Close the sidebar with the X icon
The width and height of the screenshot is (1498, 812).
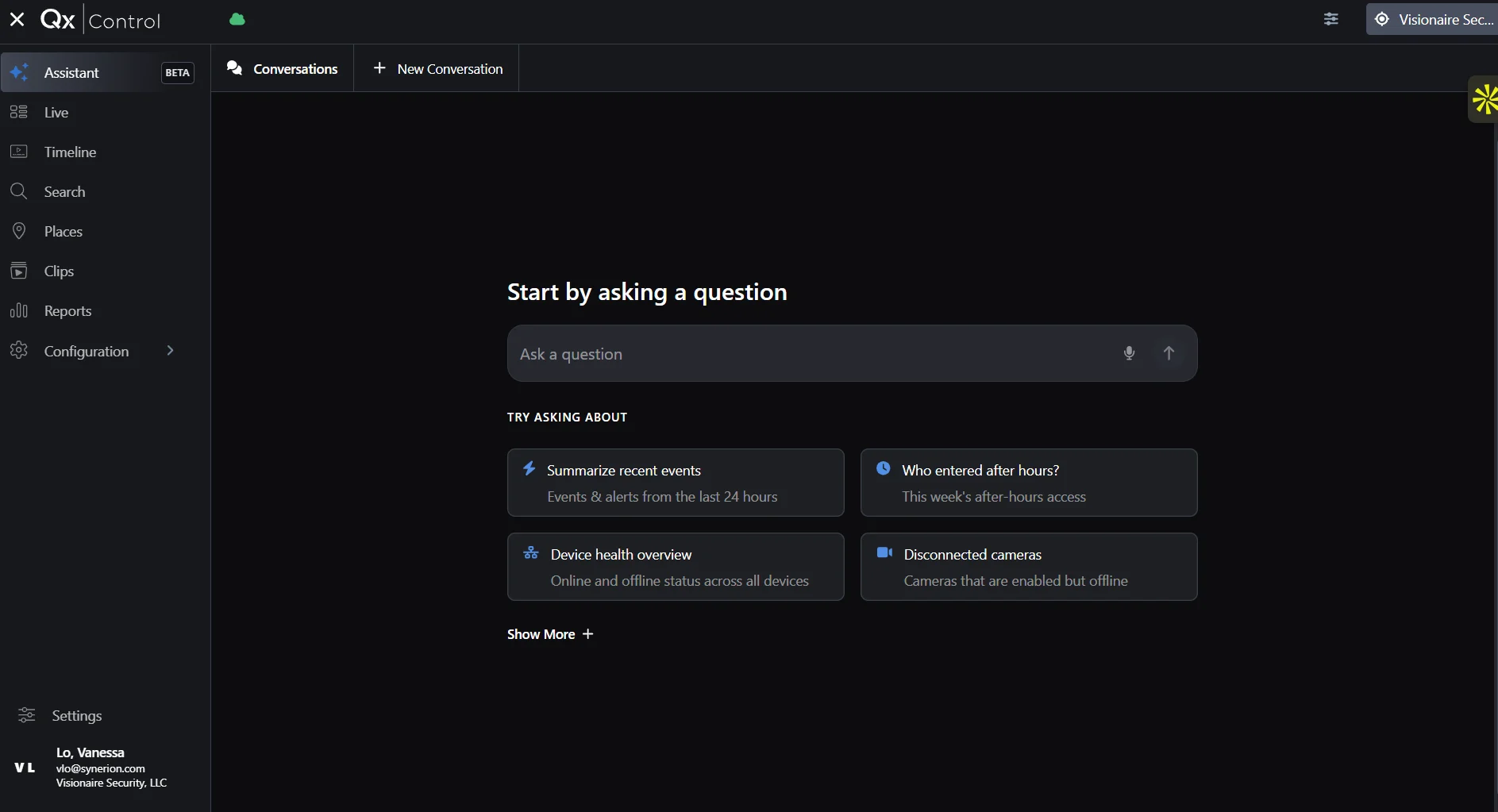(17, 19)
